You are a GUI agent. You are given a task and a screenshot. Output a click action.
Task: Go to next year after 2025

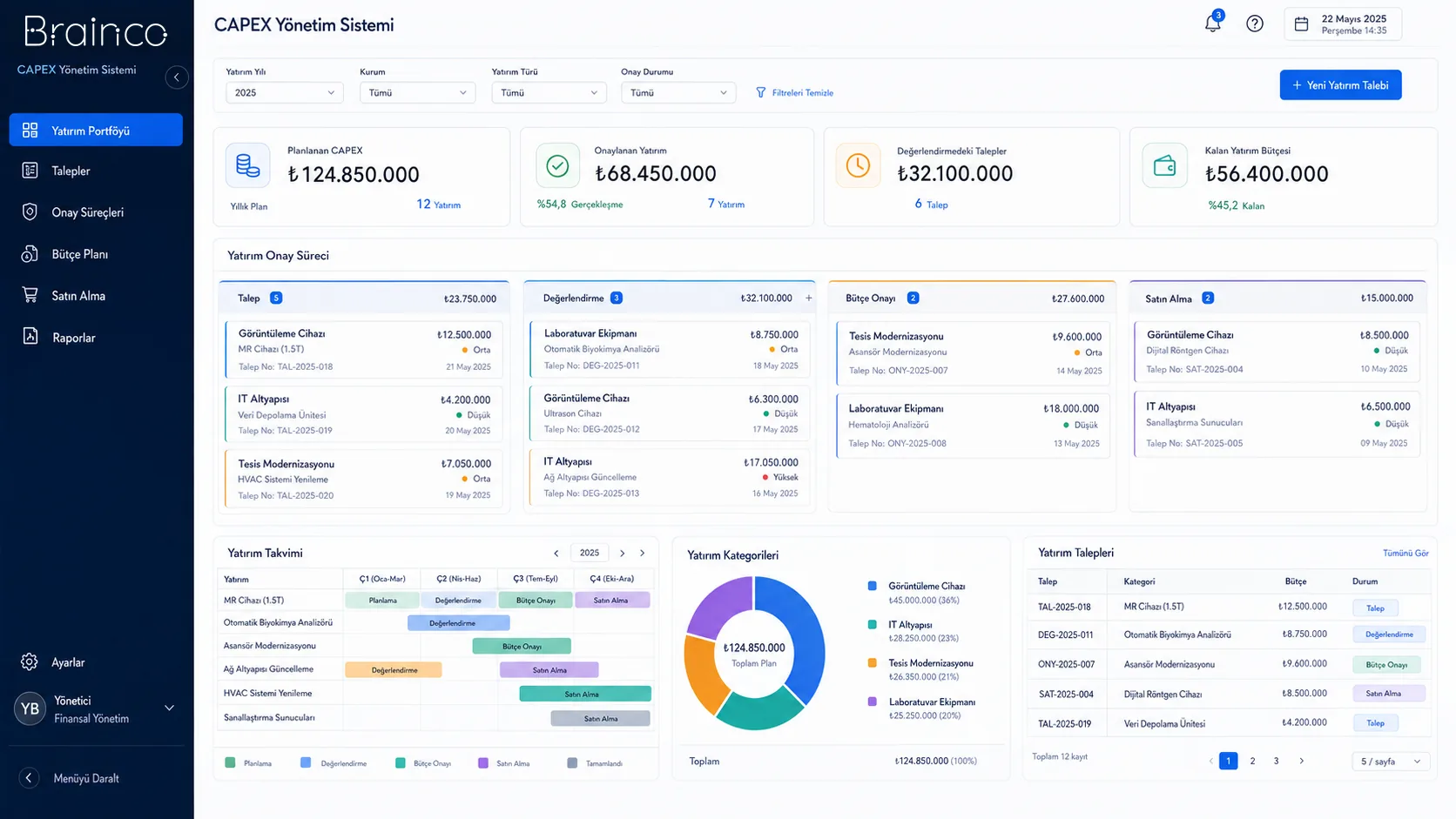(x=623, y=554)
